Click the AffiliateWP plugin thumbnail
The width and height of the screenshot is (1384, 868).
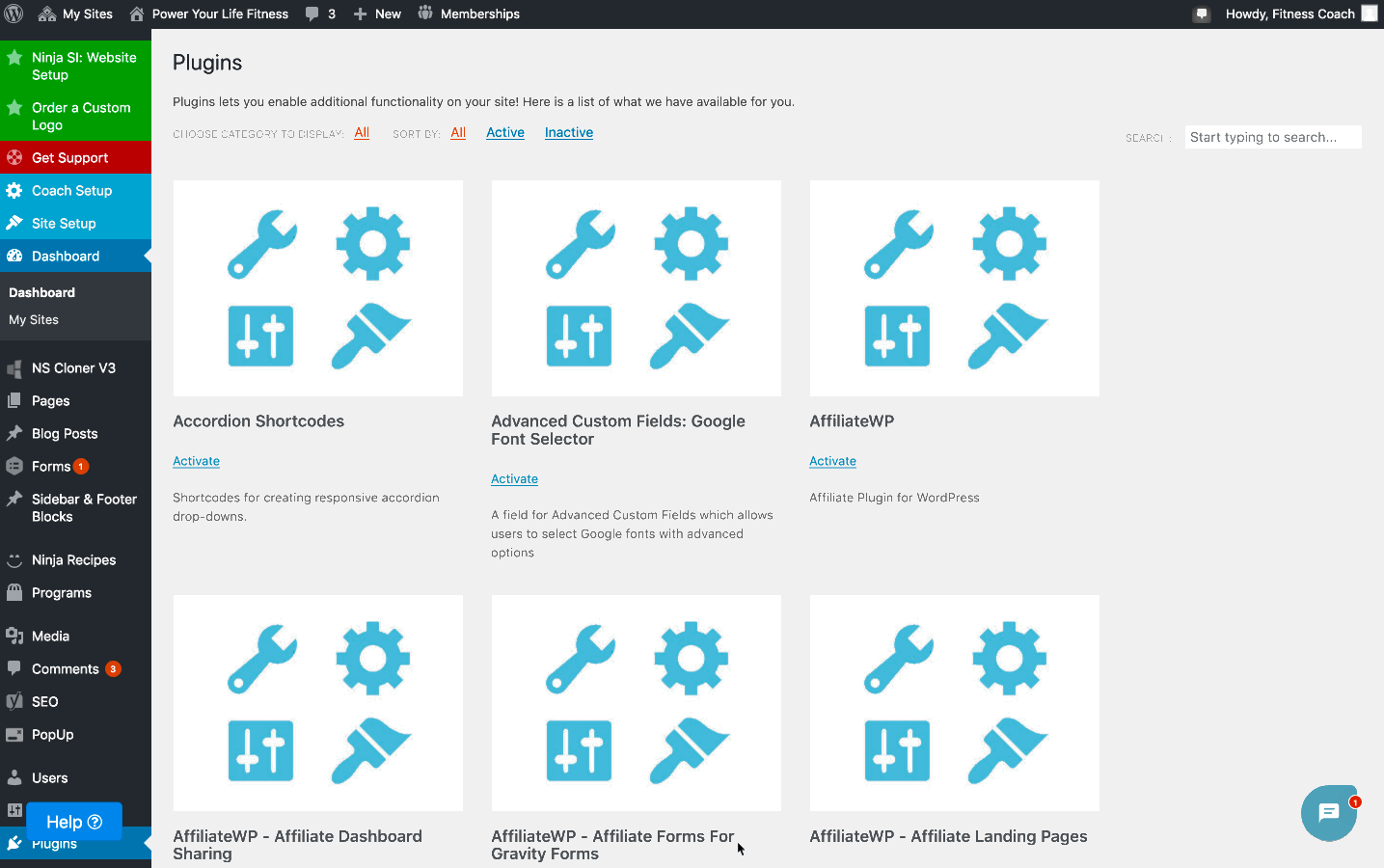click(955, 288)
